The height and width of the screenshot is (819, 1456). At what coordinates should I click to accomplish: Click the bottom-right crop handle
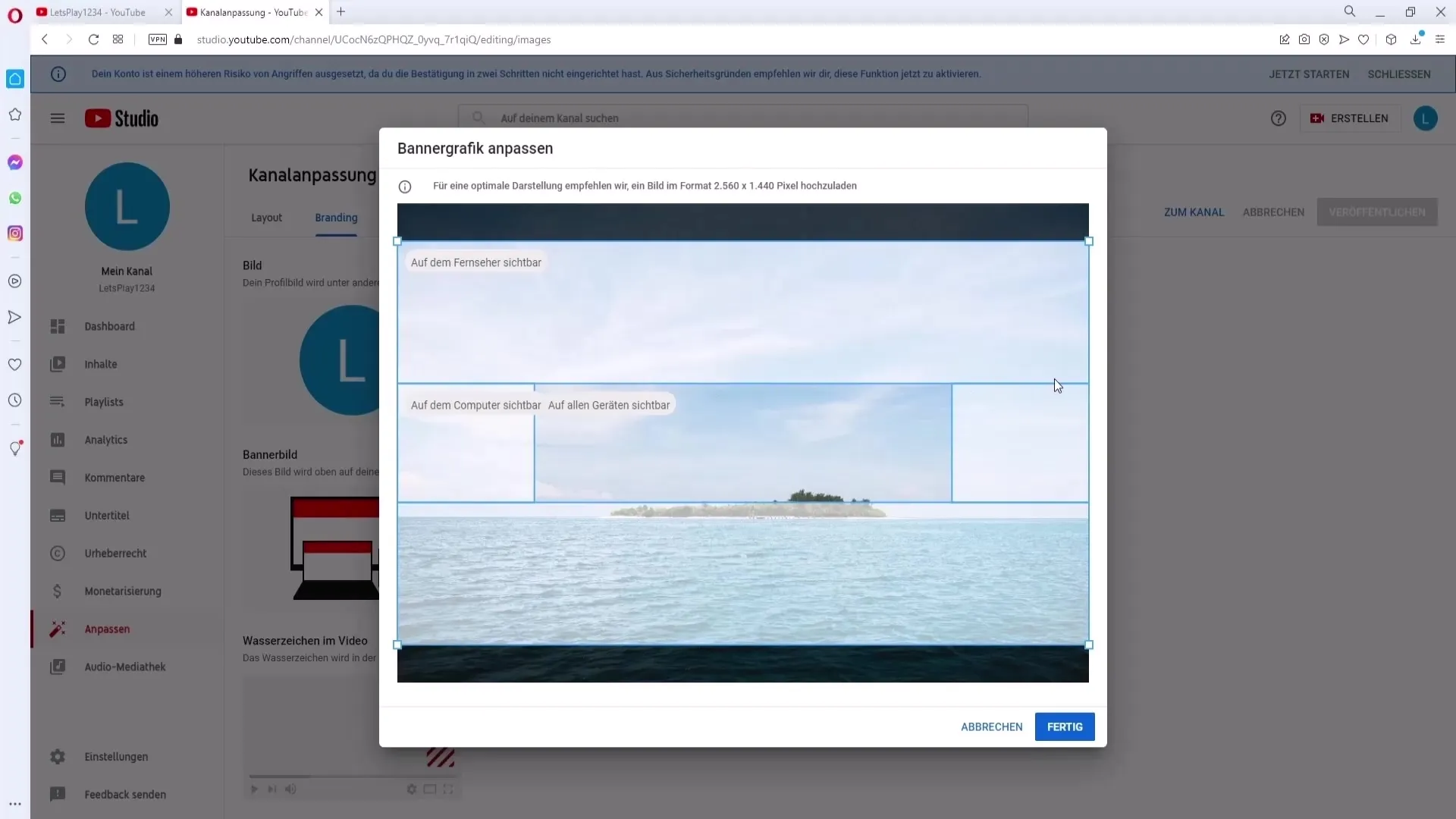(1089, 645)
